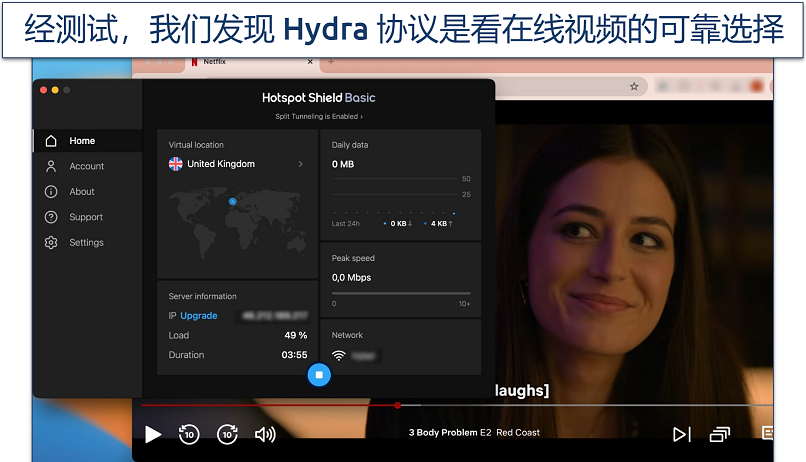Viewport: 806px width, 462px height.
Task: Open the Netflix episodes list icon
Action: click(x=719, y=435)
